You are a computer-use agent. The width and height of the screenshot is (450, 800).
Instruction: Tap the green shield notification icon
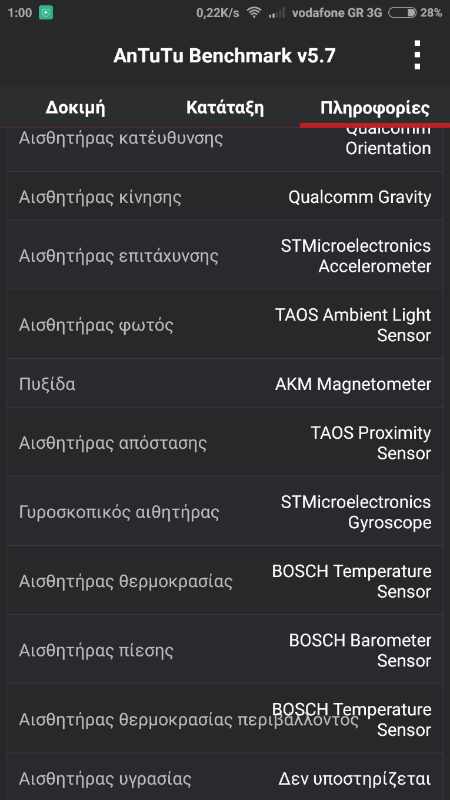point(46,13)
